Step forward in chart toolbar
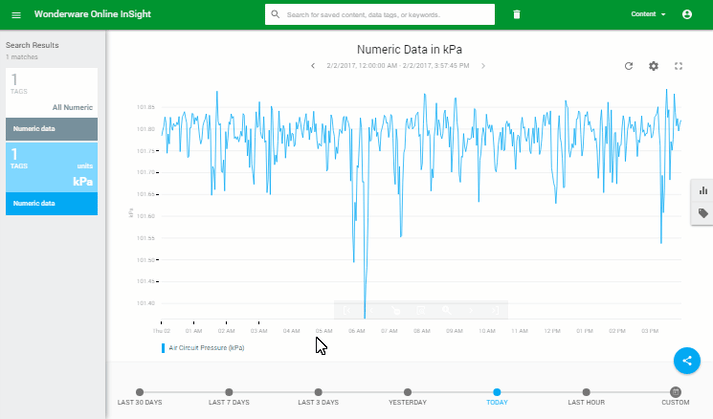 (x=471, y=310)
